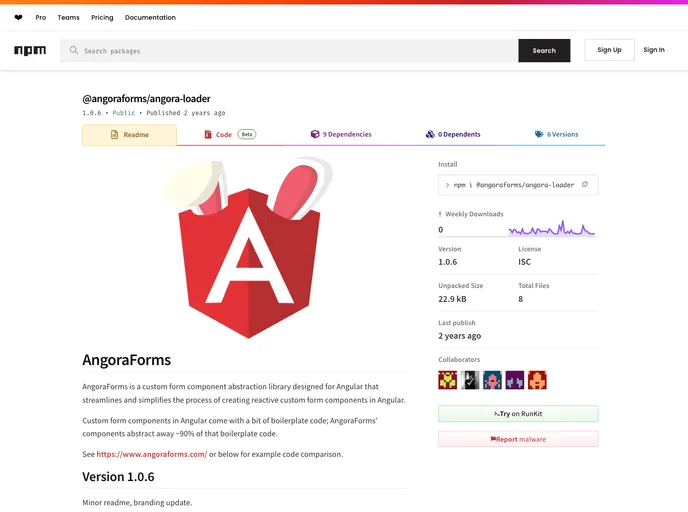Screen dimensions: 688x512
Task: Click the 'Unpacked Size' label
Action: click(461, 286)
